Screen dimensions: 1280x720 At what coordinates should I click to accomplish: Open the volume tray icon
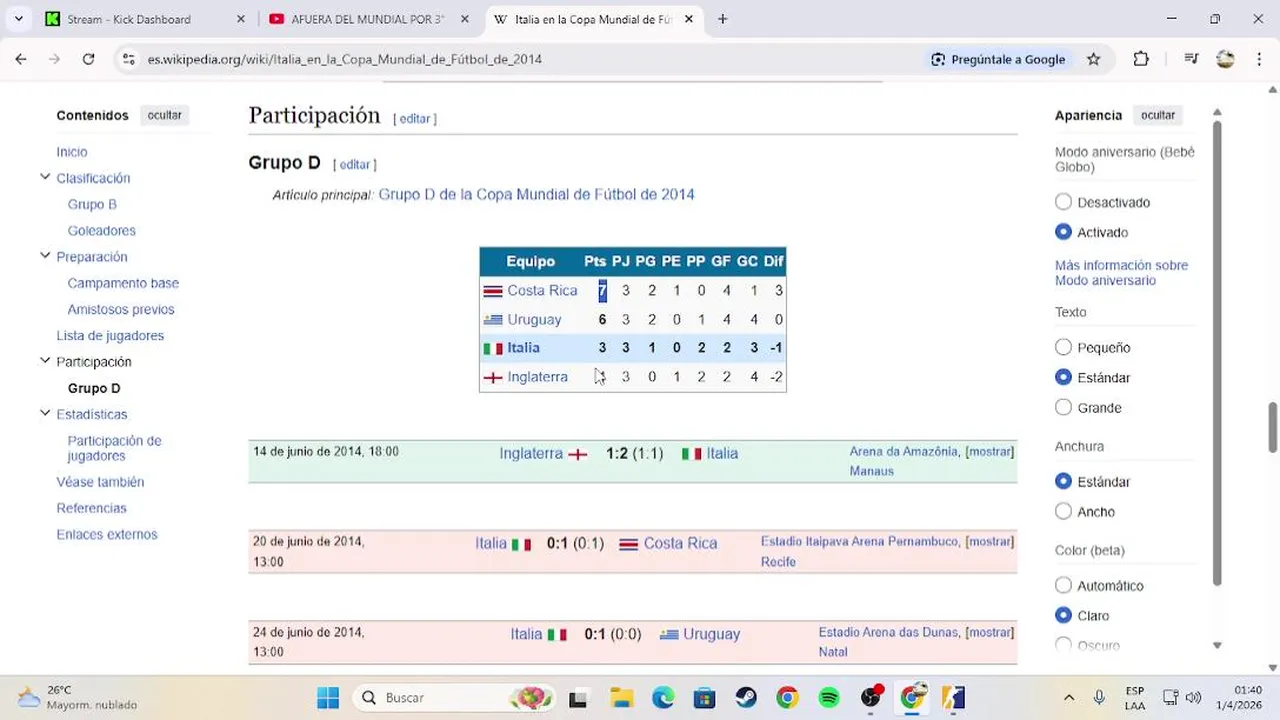[x=1193, y=697]
